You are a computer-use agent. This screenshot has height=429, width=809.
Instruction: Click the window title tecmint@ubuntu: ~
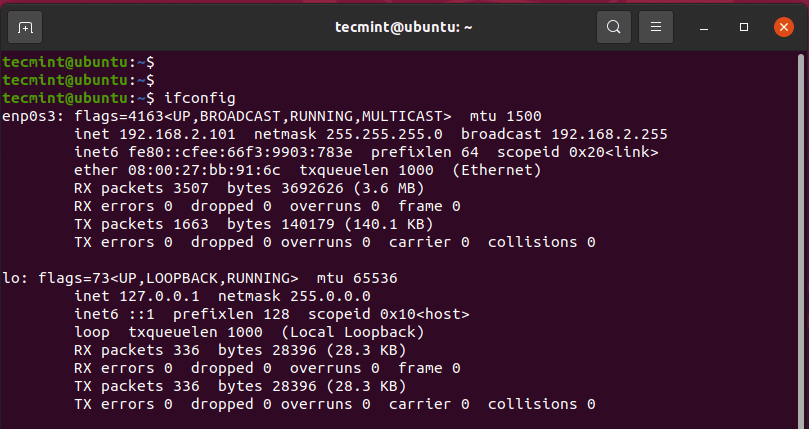(404, 26)
